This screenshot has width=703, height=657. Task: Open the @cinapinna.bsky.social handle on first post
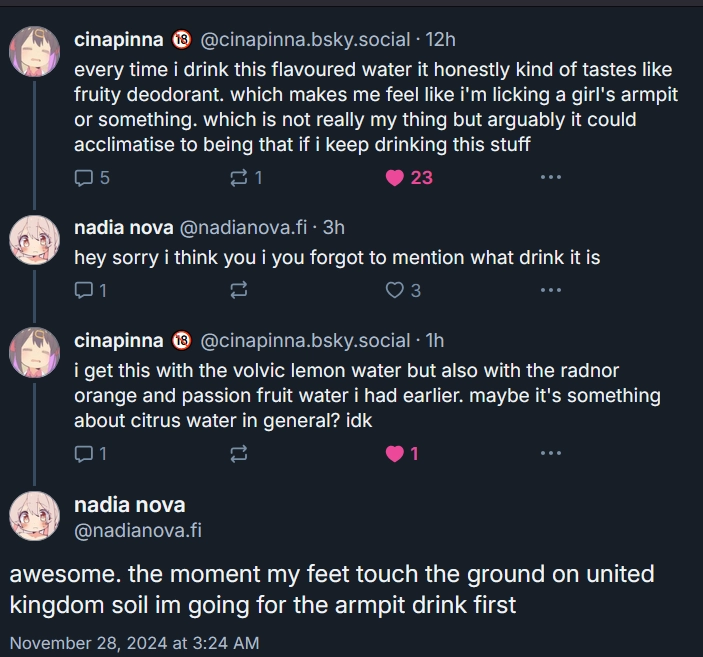[305, 40]
